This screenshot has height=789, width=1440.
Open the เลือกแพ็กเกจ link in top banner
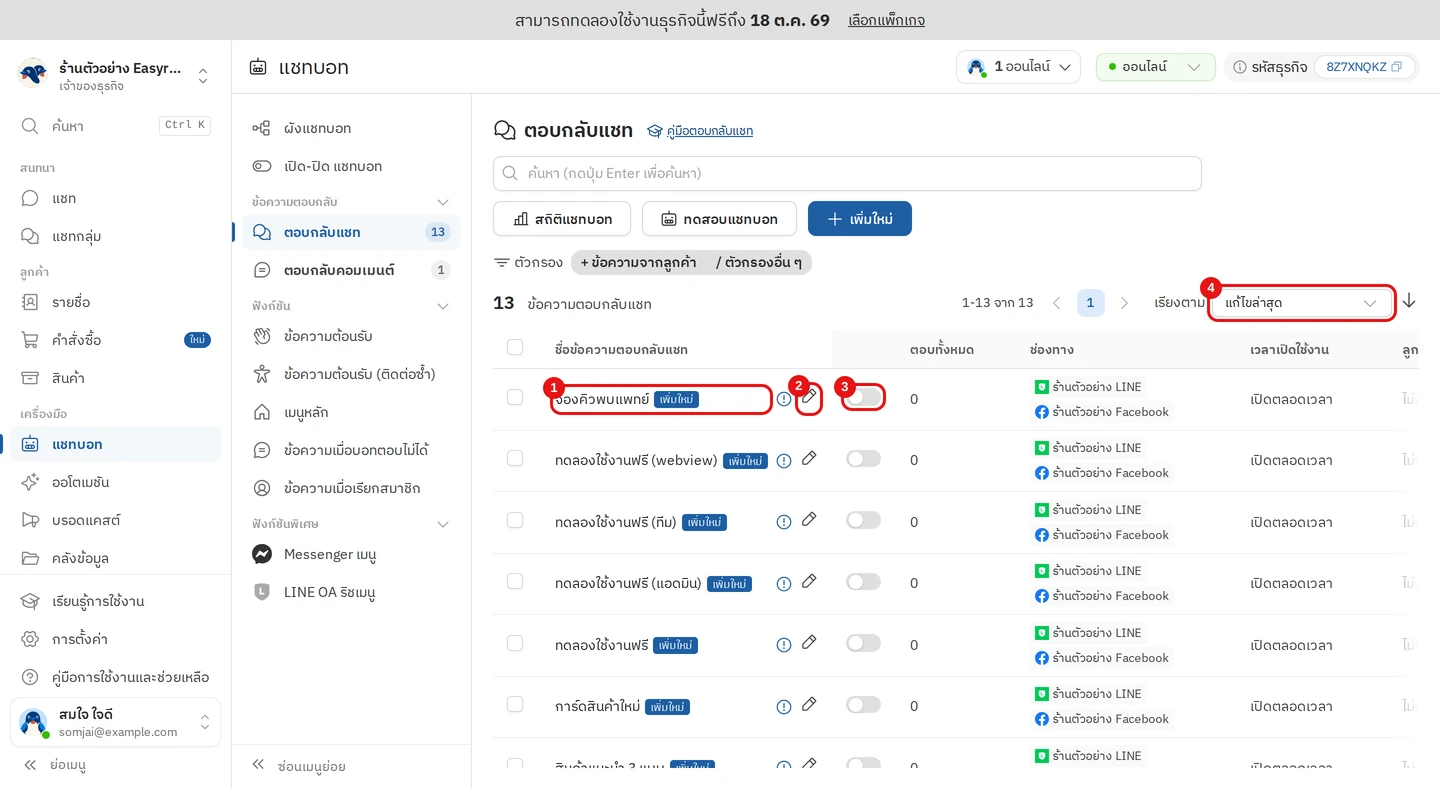886,20
